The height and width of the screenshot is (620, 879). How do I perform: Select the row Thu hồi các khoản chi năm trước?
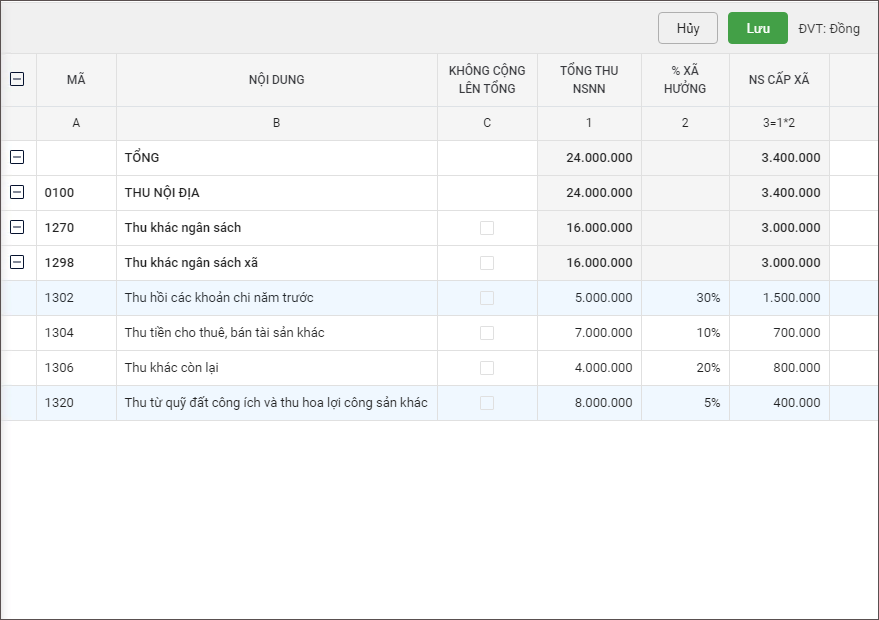coord(219,298)
